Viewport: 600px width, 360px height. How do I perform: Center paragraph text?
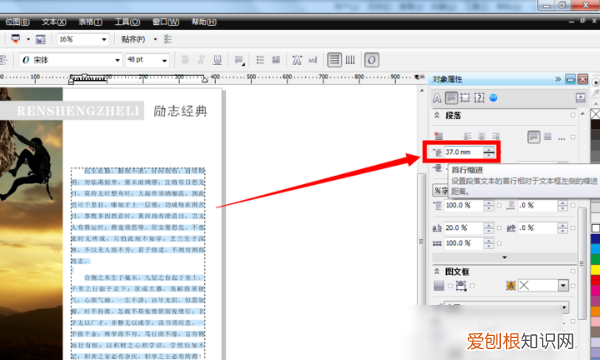click(x=482, y=137)
